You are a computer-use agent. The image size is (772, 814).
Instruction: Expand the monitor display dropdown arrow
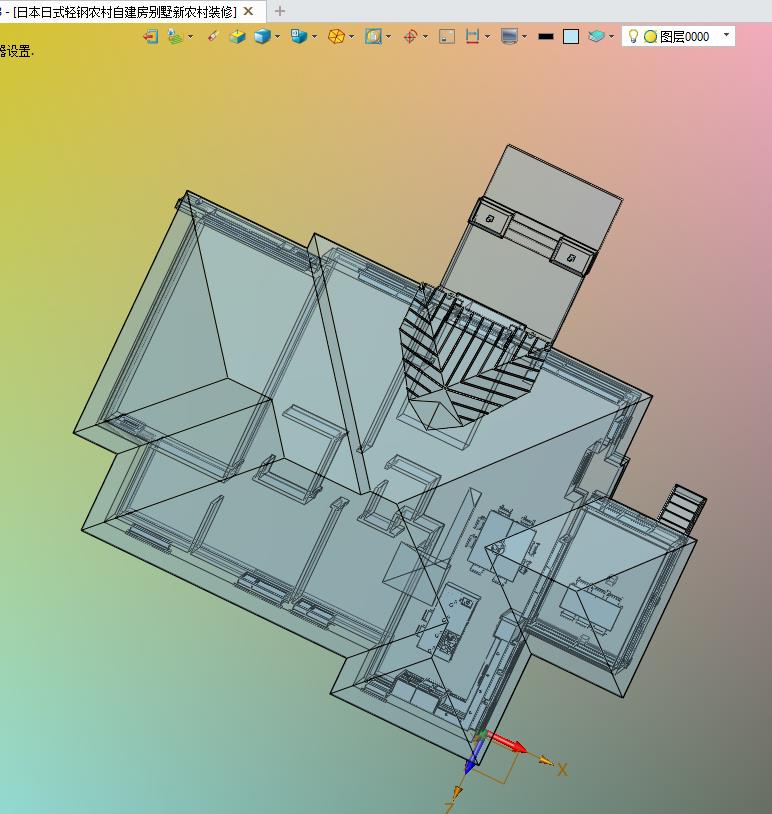pyautogui.click(x=525, y=36)
